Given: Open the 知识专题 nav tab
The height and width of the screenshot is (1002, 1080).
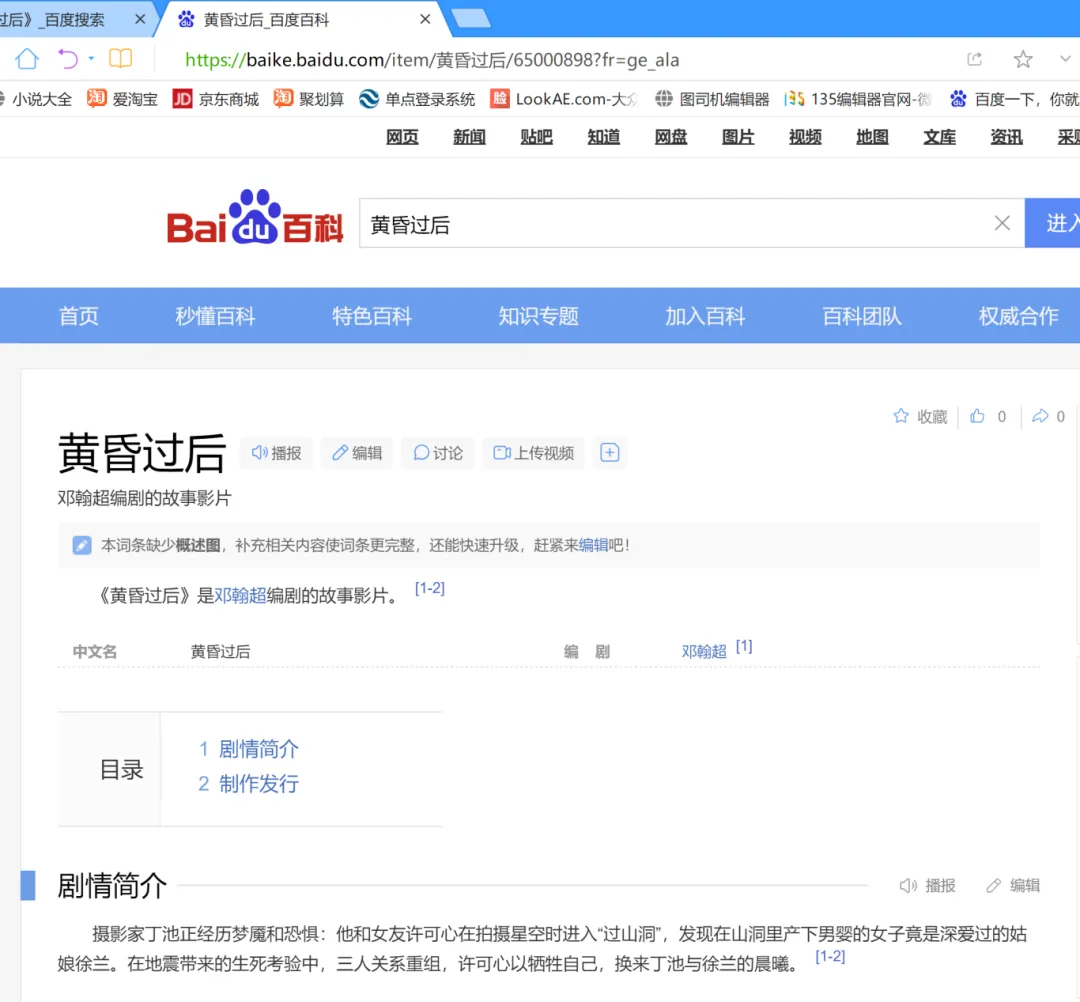Looking at the screenshot, I should click(x=539, y=316).
